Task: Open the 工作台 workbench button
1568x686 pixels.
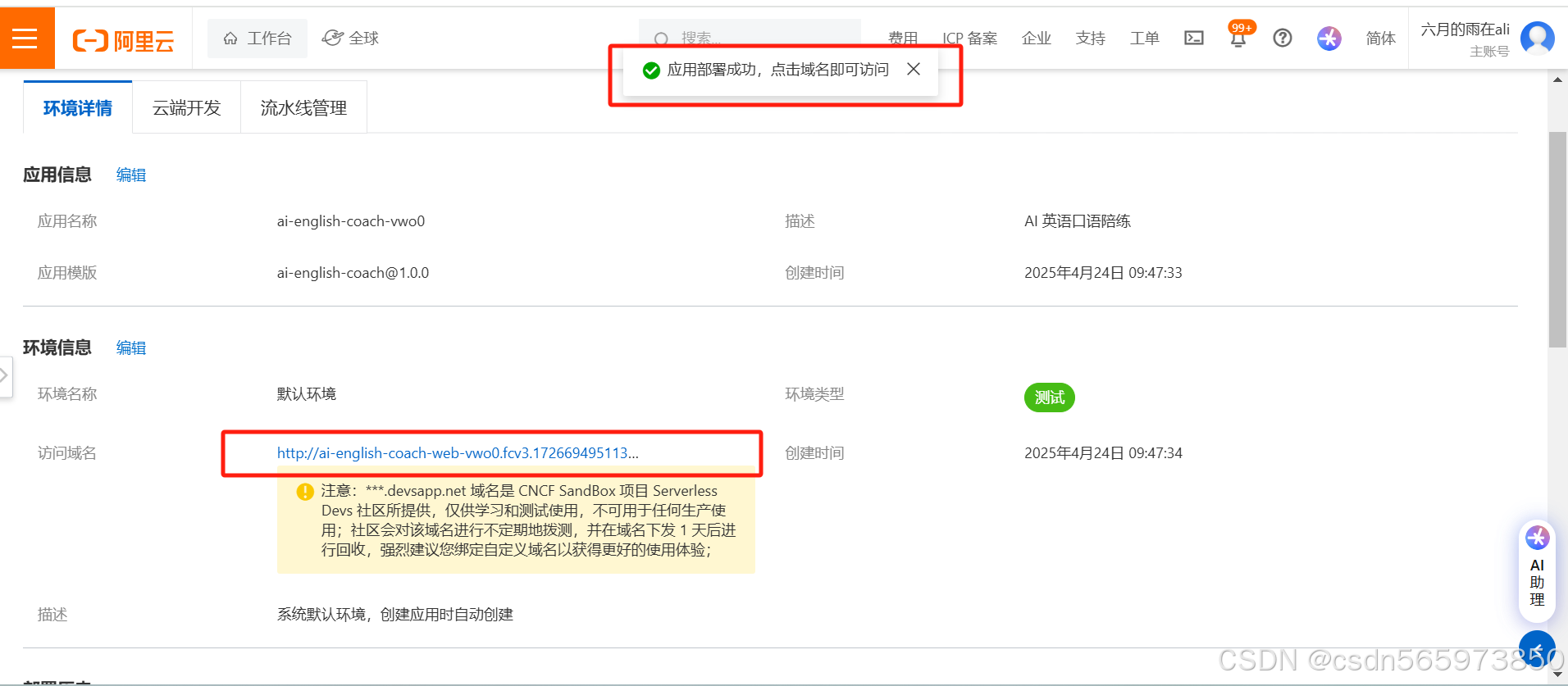Action: tap(258, 39)
